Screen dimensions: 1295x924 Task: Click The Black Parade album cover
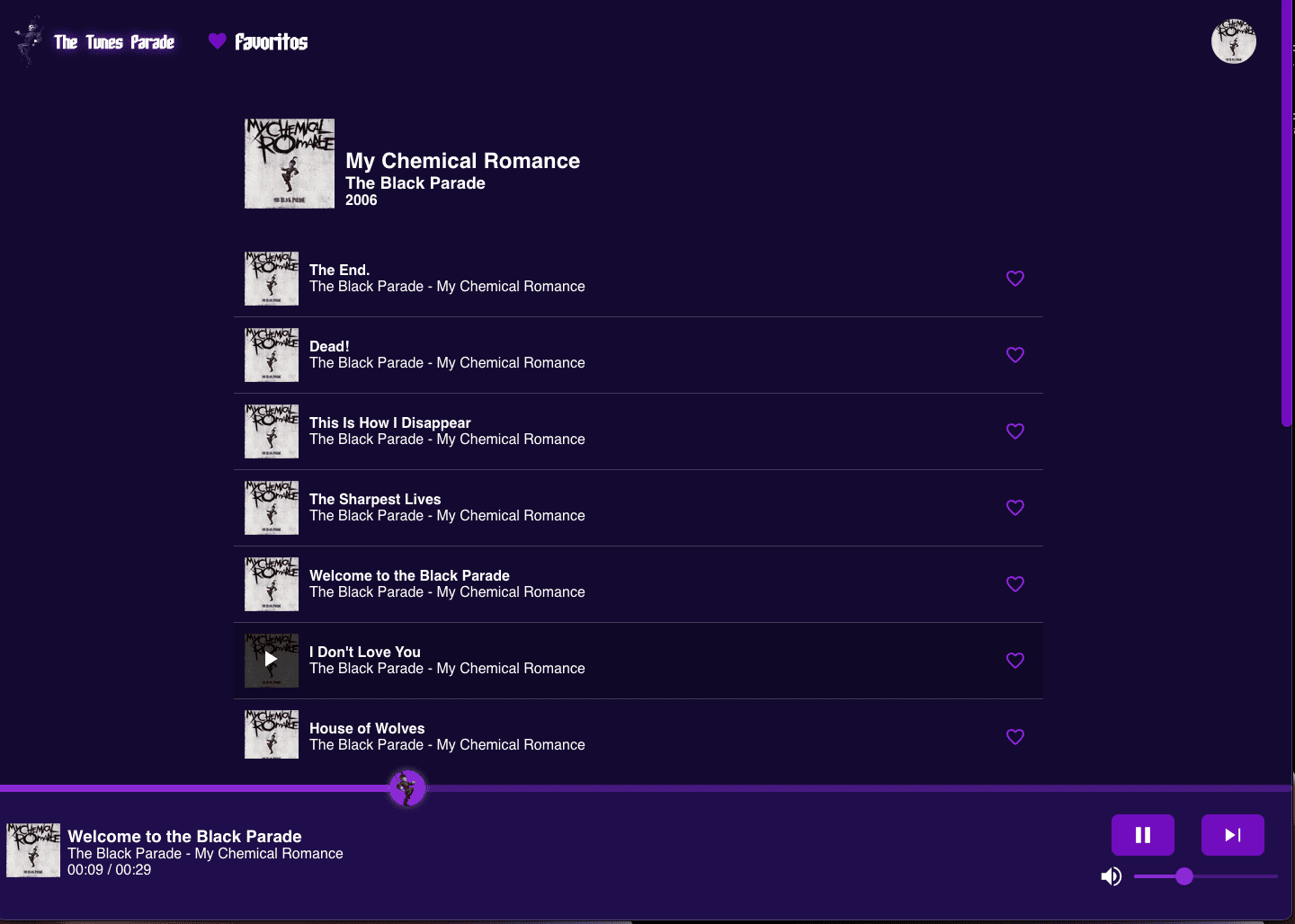289,164
